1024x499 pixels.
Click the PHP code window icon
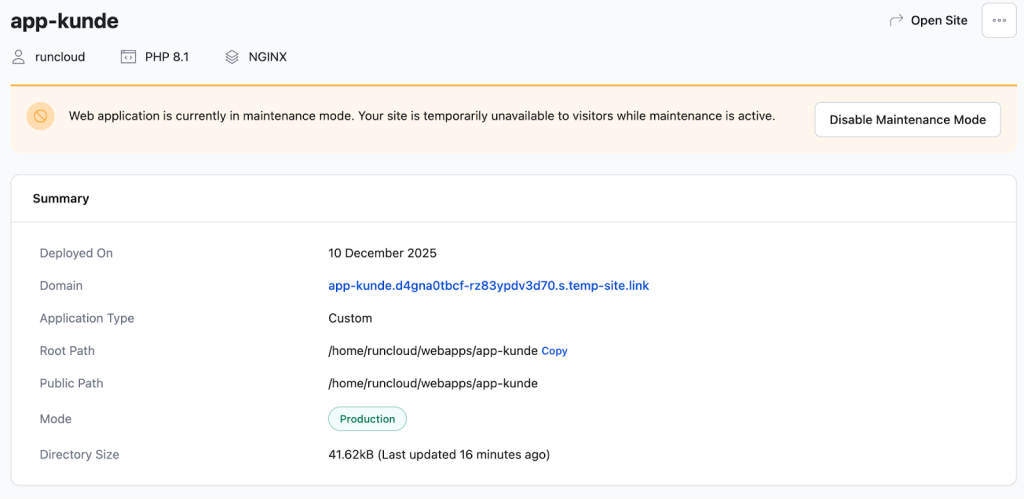point(128,57)
